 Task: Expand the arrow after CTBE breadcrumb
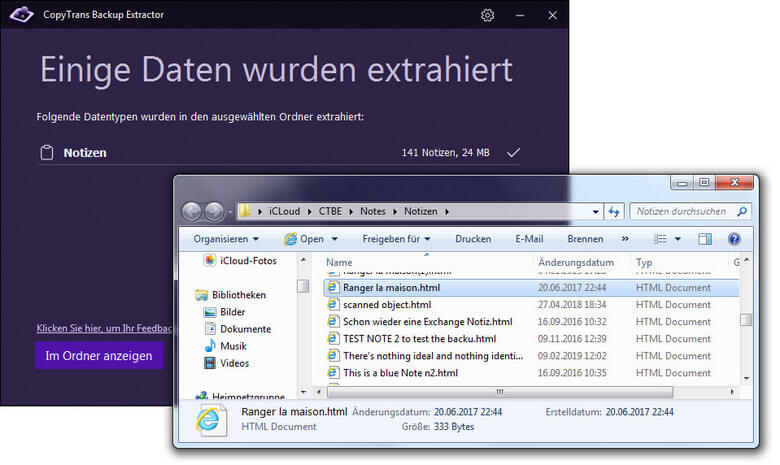(x=351, y=212)
